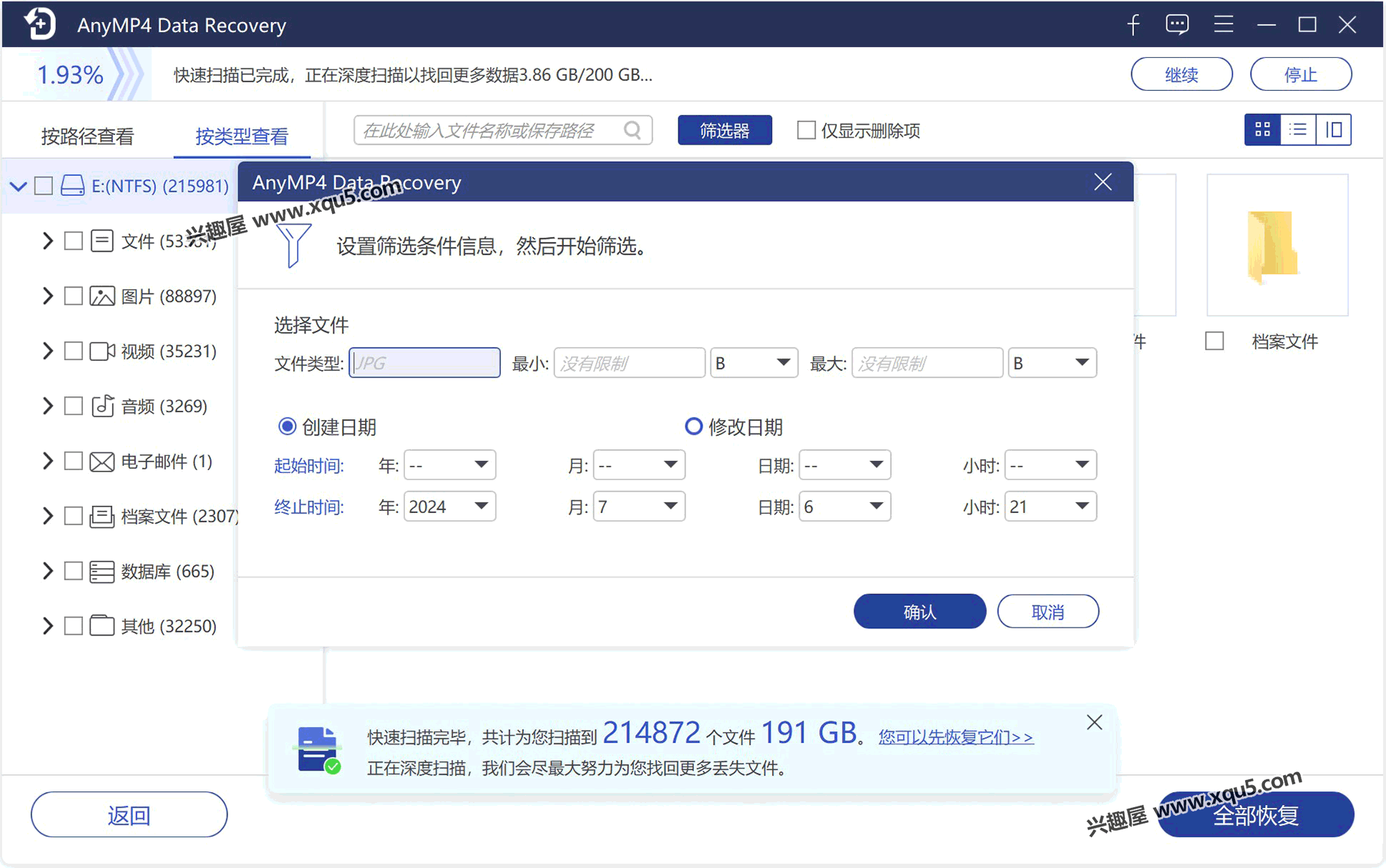The width and height of the screenshot is (1386, 868).
Task: Open end time year 2024 dropdown
Action: click(450, 507)
